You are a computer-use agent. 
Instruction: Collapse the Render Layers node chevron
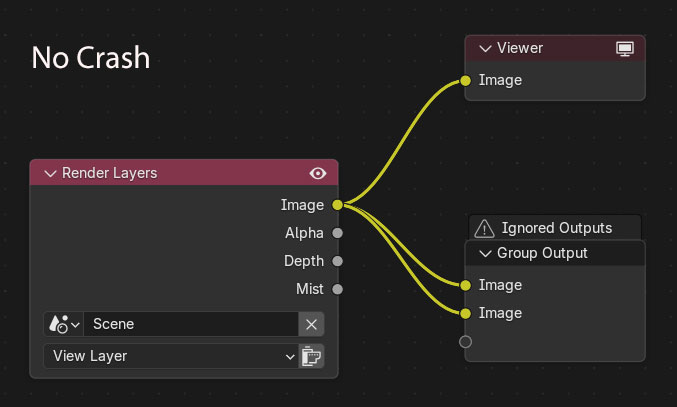[x=49, y=173]
